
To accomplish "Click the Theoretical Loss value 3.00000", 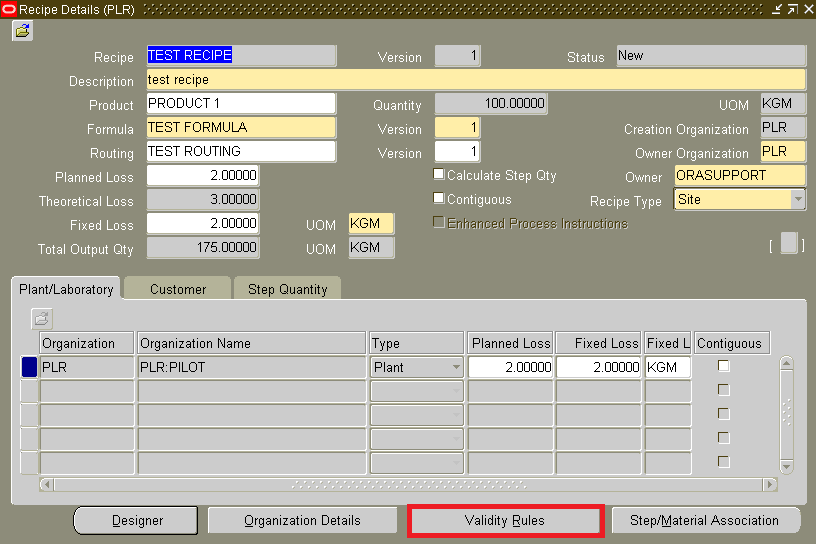I will point(203,199).
